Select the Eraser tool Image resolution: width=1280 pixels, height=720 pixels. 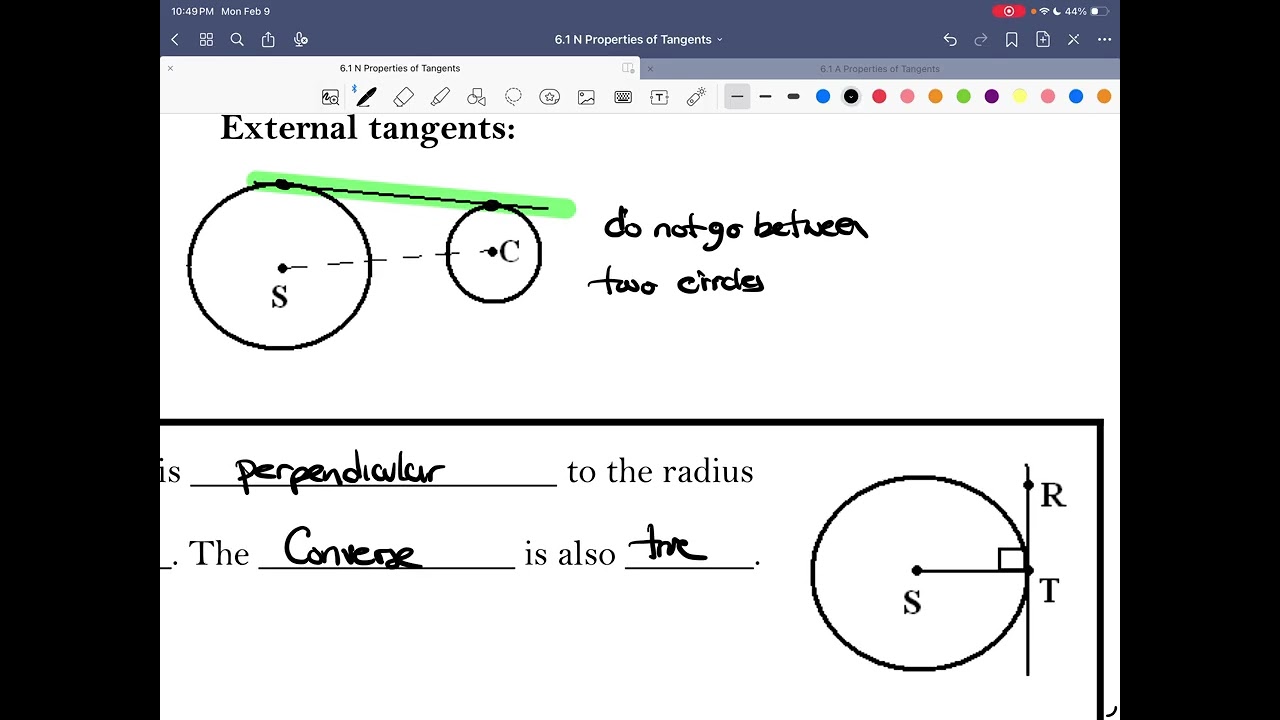404,97
